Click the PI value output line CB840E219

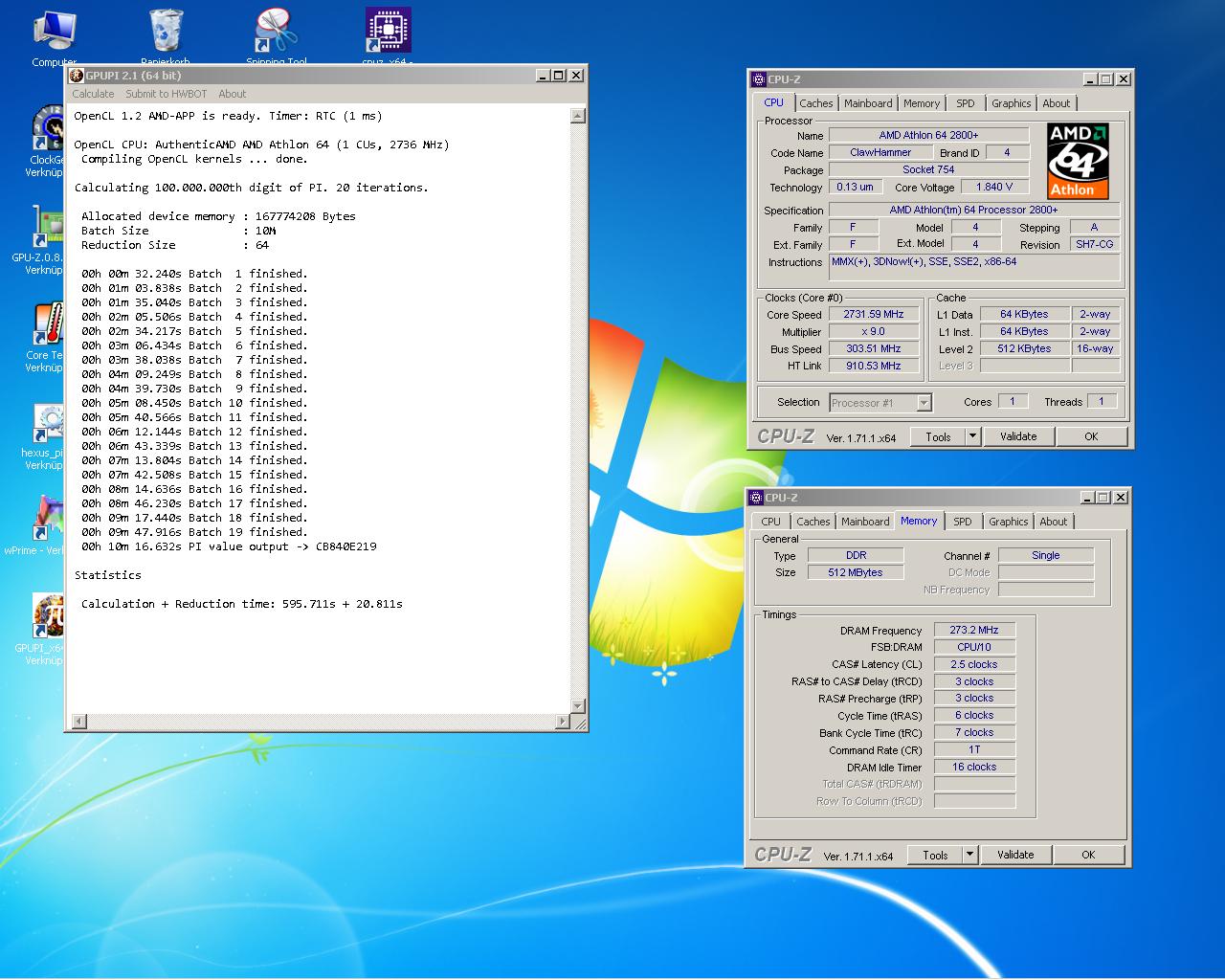click(229, 546)
